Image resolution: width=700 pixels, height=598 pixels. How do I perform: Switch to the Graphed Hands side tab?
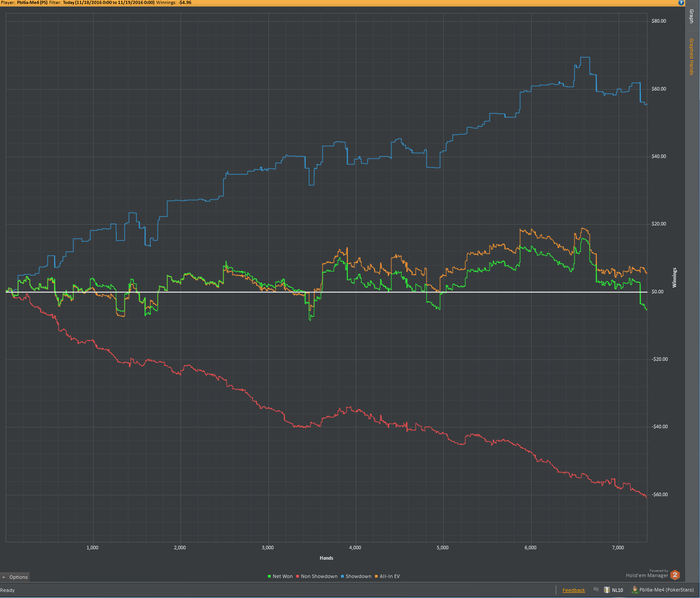[x=692, y=56]
